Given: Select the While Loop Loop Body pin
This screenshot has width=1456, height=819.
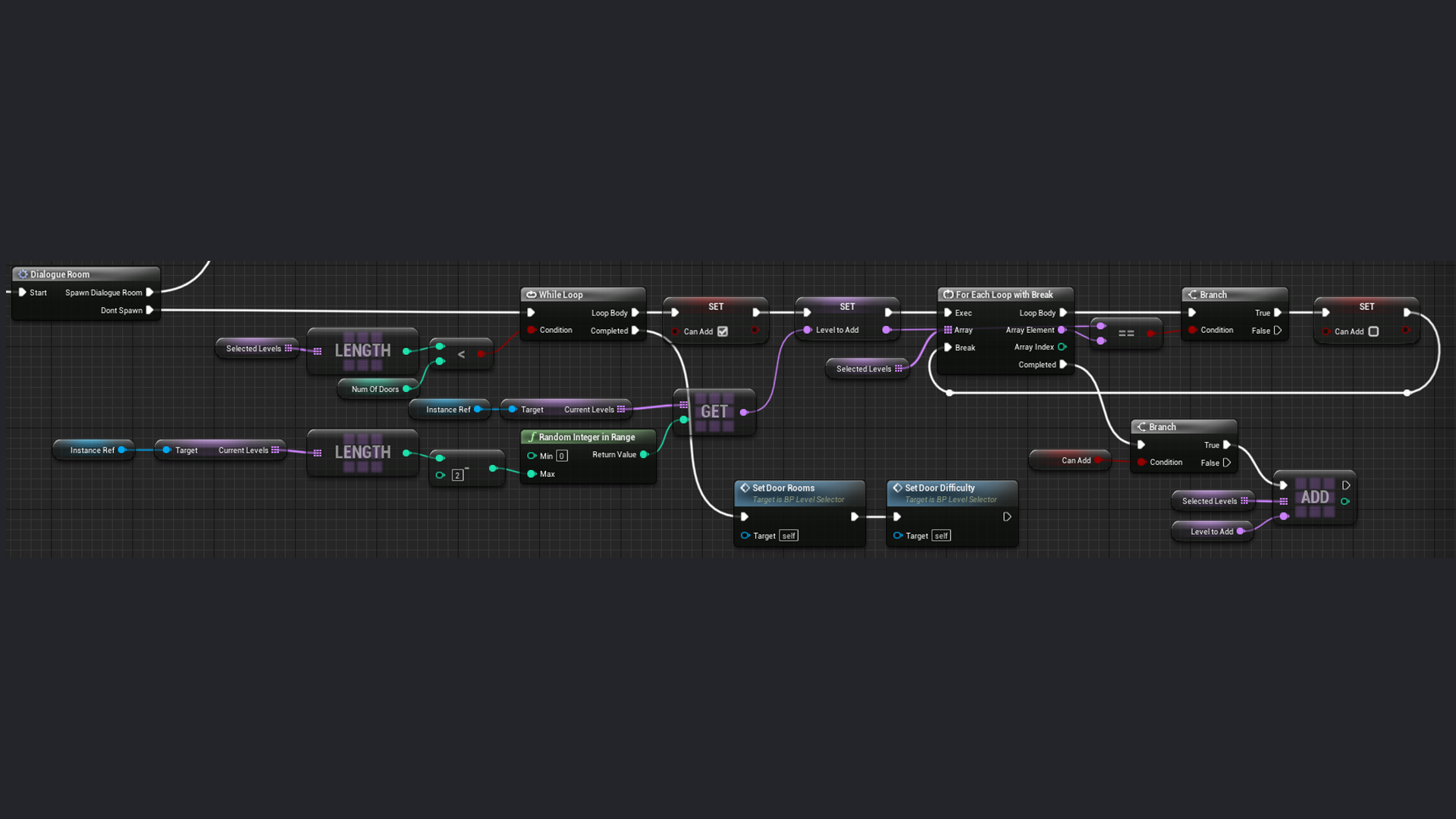Looking at the screenshot, I should tap(636, 312).
